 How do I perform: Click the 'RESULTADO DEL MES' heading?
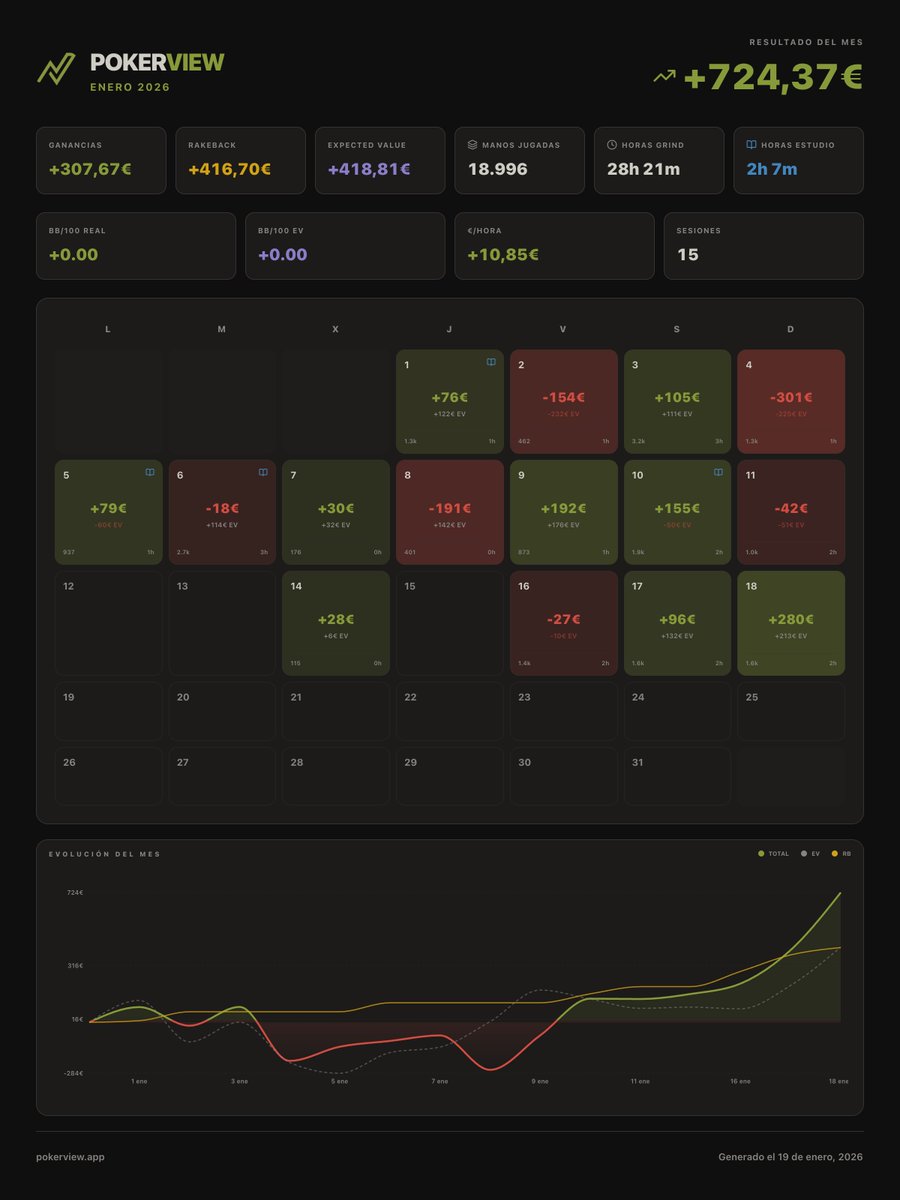(x=806, y=42)
